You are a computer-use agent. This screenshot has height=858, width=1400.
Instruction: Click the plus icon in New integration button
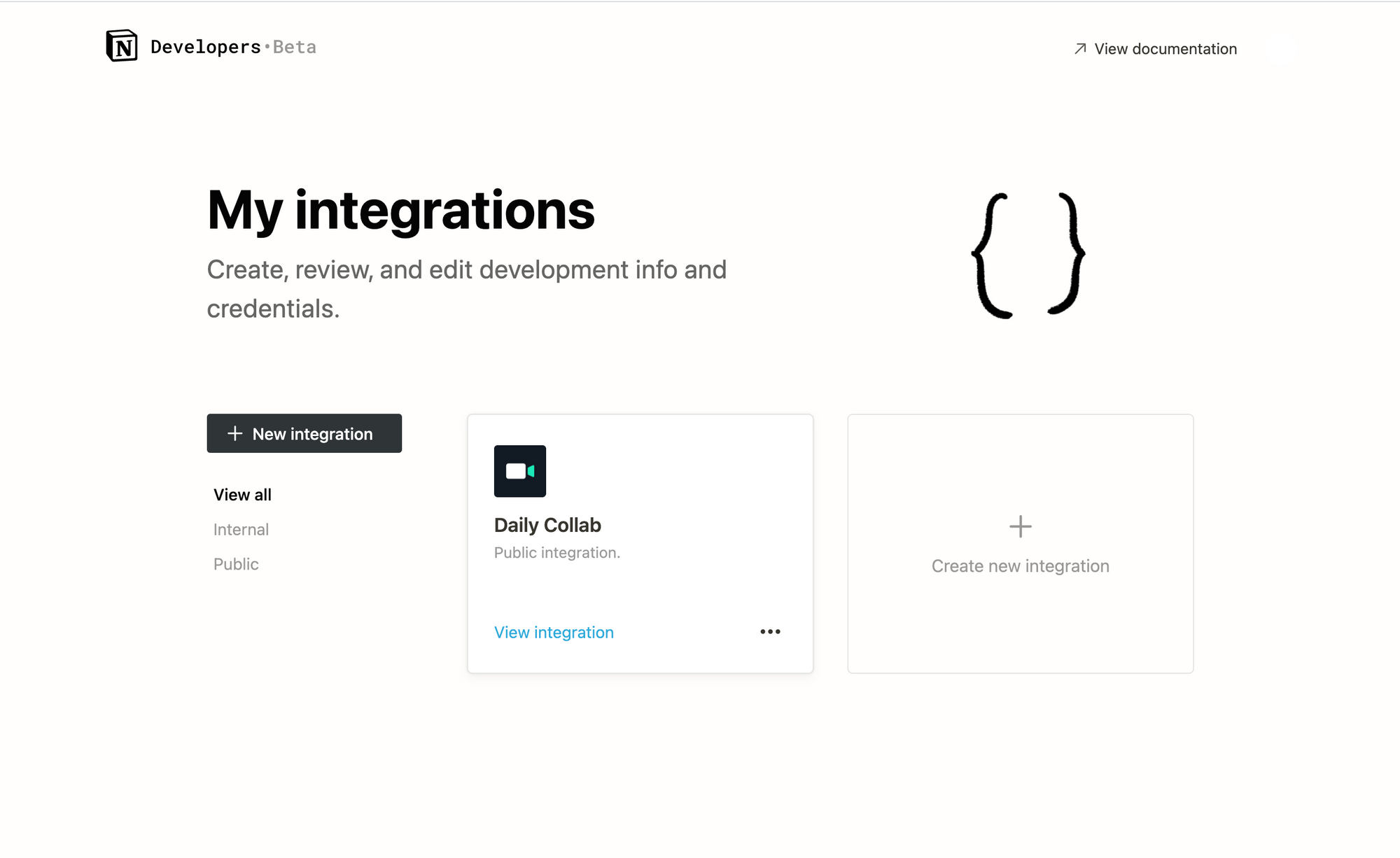coord(235,433)
